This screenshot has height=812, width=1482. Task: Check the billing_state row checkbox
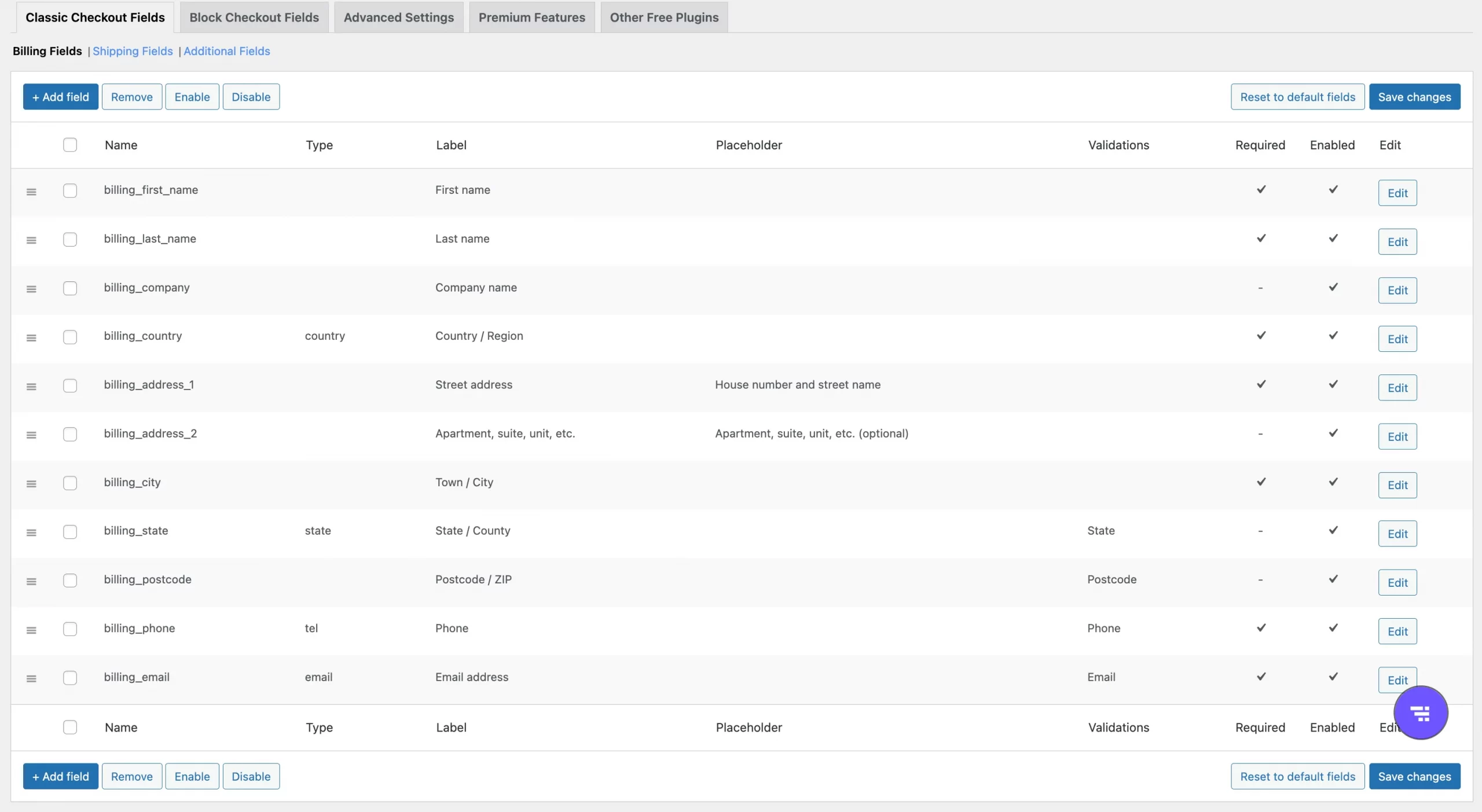[70, 531]
